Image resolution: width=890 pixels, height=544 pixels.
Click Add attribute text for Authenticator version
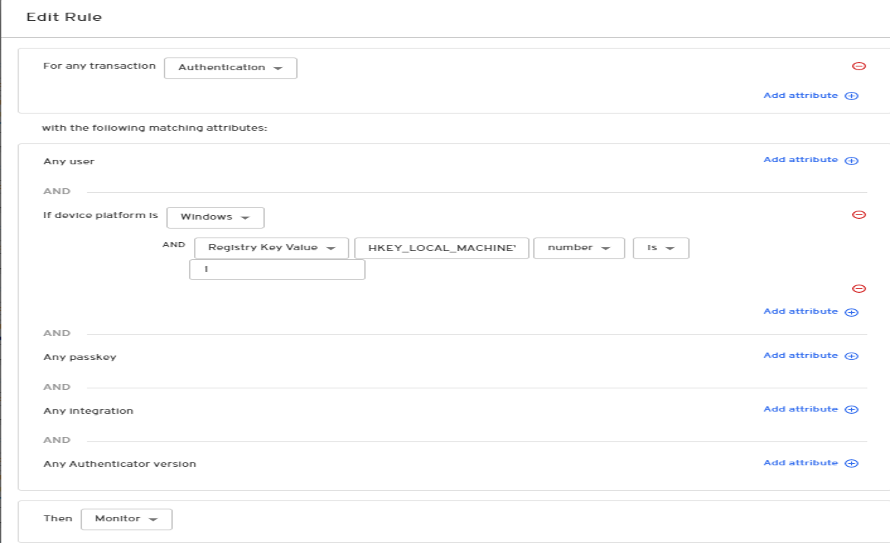click(x=800, y=464)
